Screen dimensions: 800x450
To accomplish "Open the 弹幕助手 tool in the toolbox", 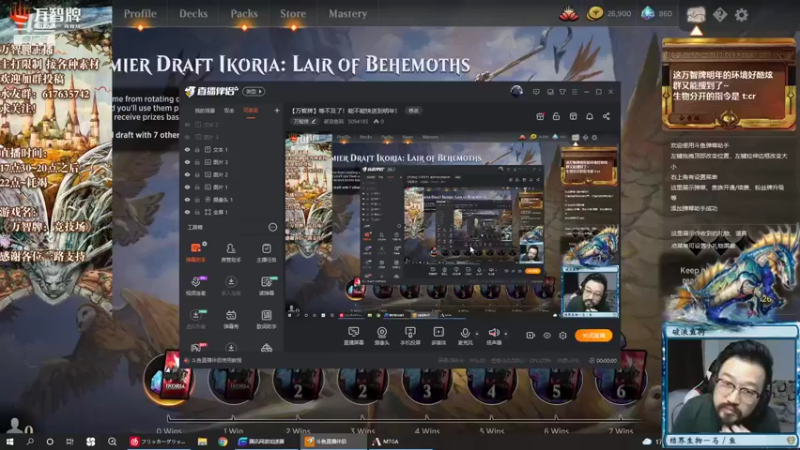I will pyautogui.click(x=195, y=253).
